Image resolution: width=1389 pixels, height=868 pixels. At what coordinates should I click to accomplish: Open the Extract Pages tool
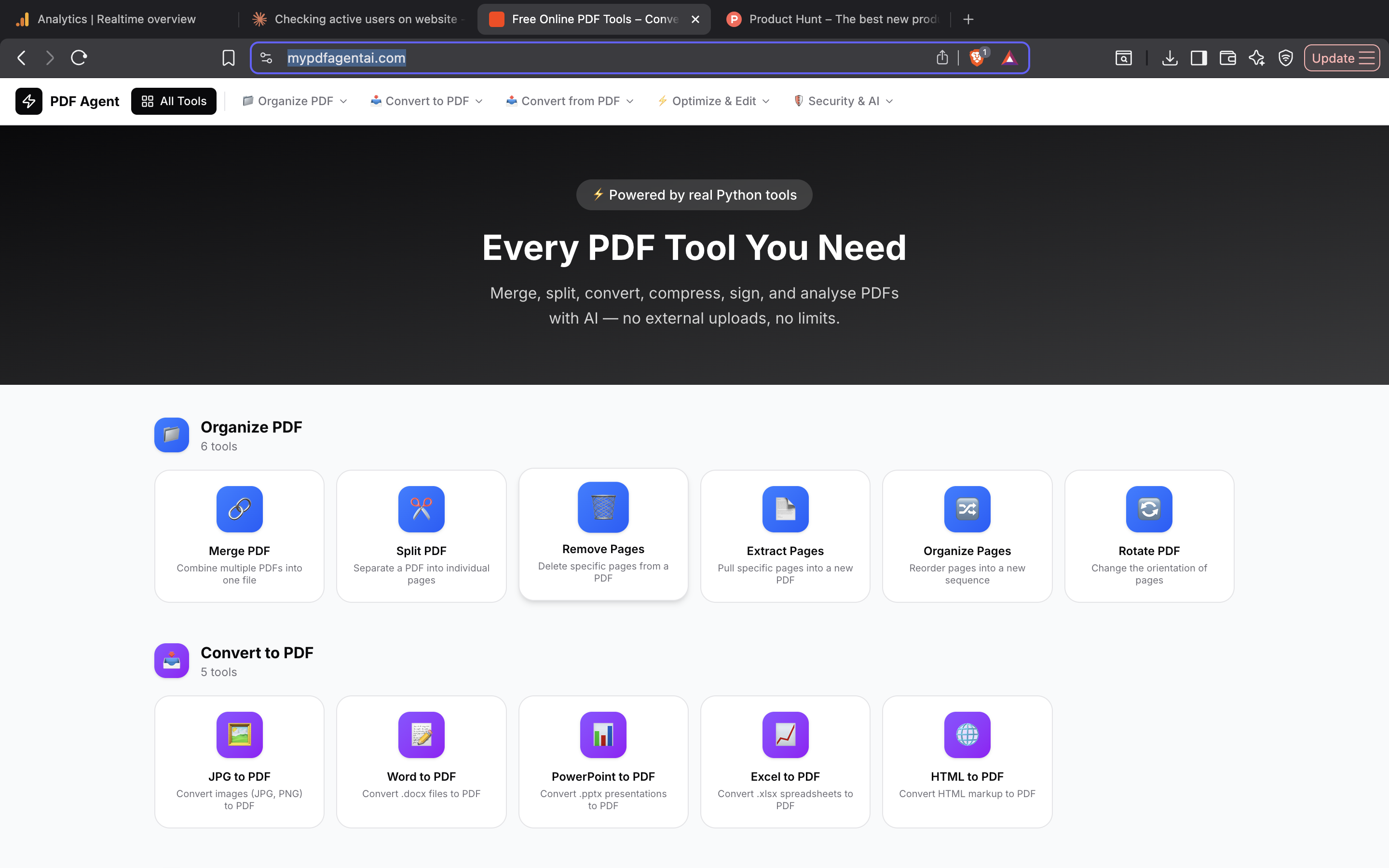coord(785,535)
